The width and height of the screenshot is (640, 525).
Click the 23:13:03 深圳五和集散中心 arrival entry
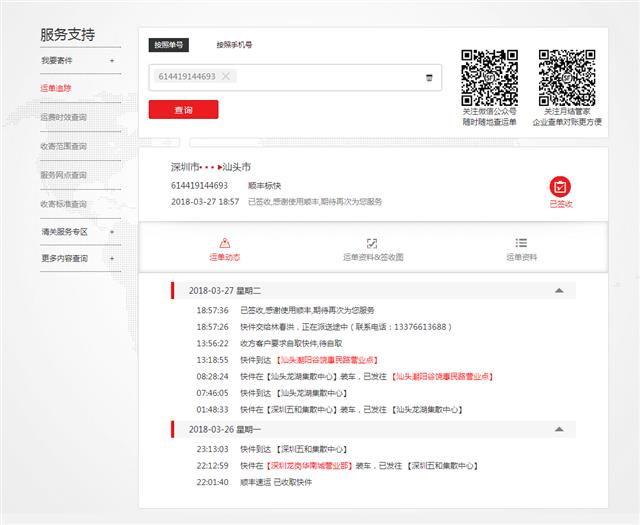(272, 449)
